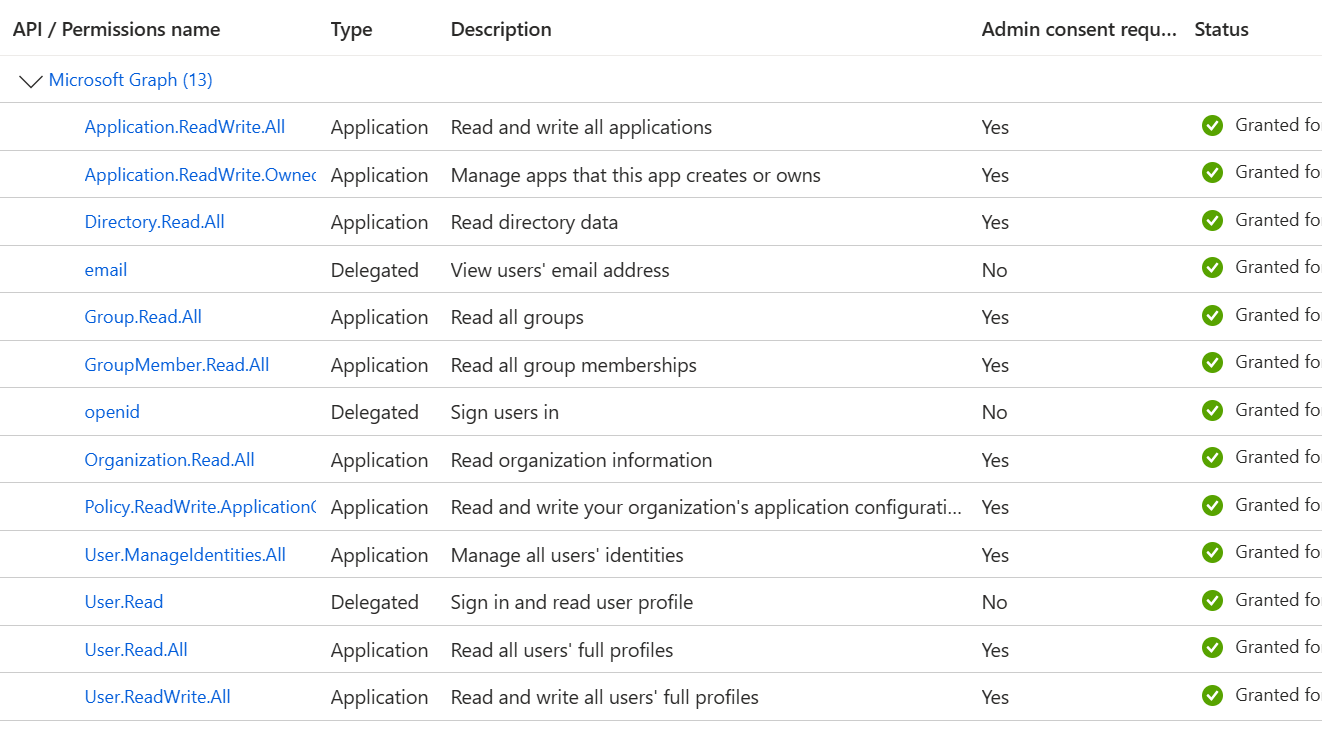Open the Application.ReadWrite.OwnedBy permission link
The image size is (1322, 745).
click(x=200, y=174)
